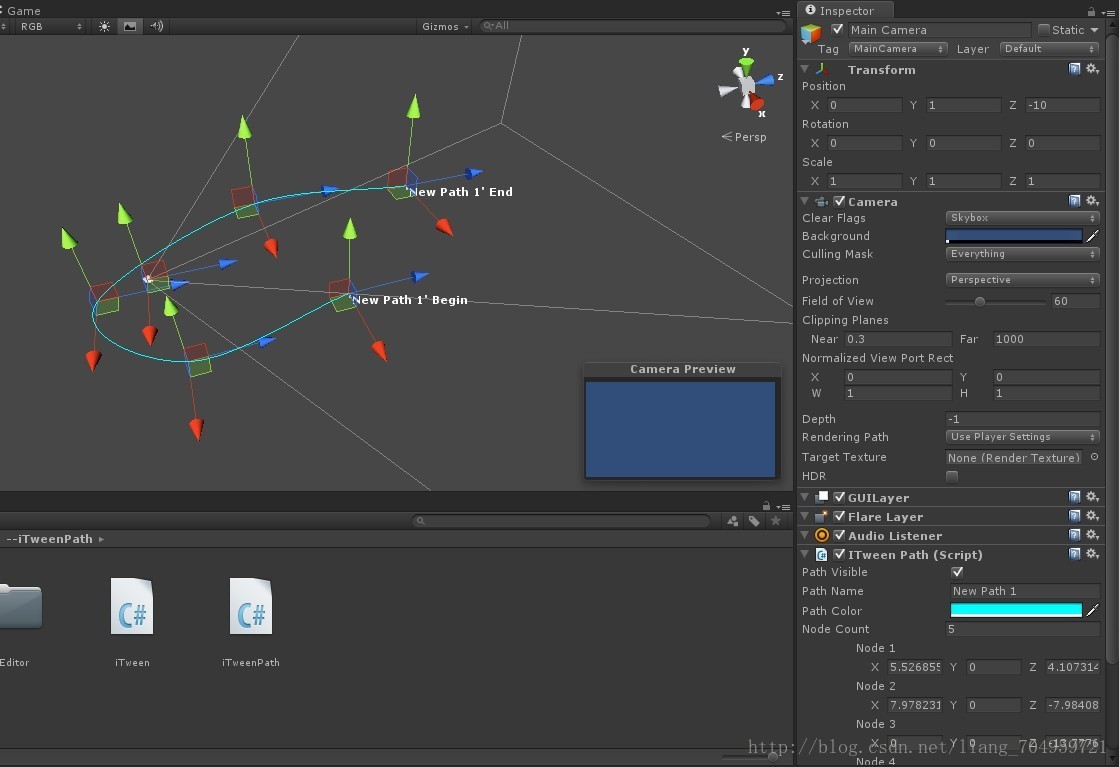Disable the Camera component checkbox
The width and height of the screenshot is (1119, 767).
[x=839, y=201]
